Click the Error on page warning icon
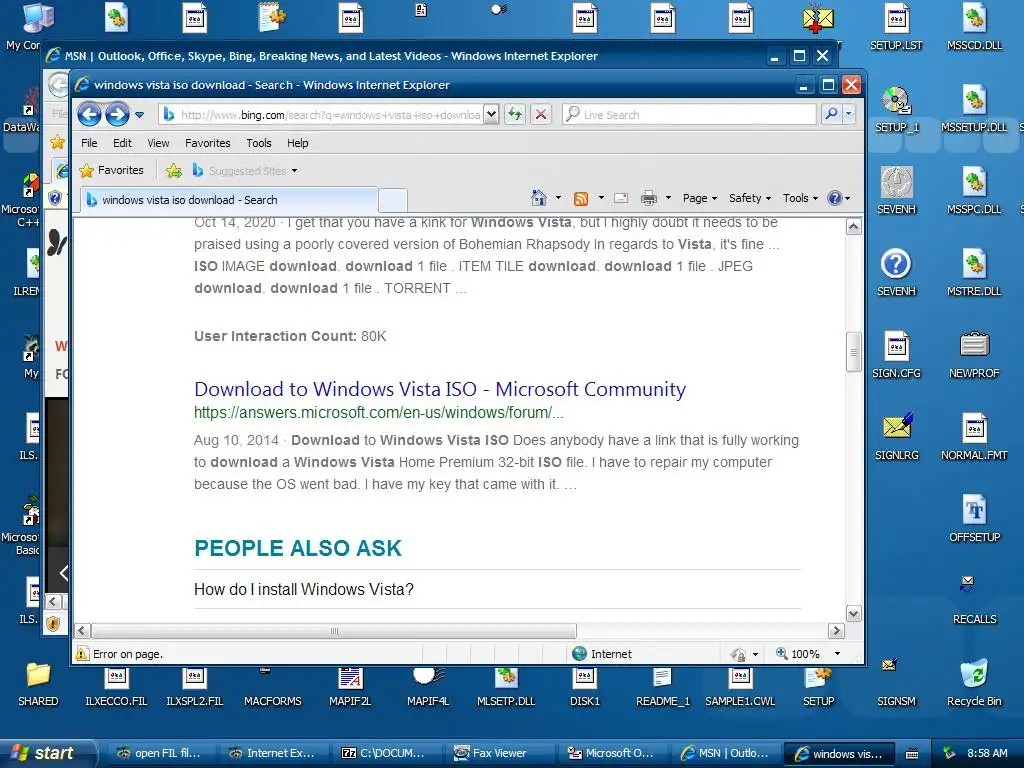 tap(82, 654)
